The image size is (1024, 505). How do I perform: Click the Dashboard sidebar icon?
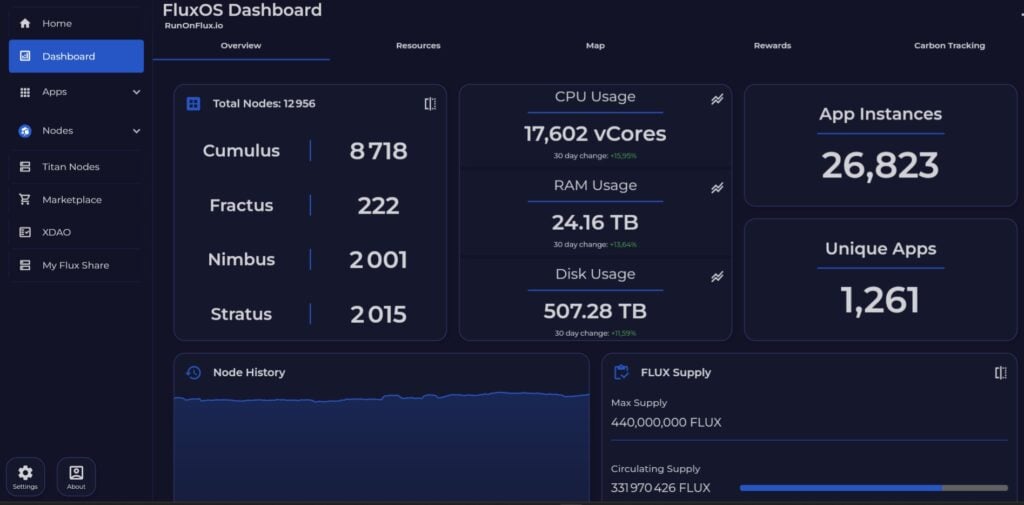[x=25, y=56]
